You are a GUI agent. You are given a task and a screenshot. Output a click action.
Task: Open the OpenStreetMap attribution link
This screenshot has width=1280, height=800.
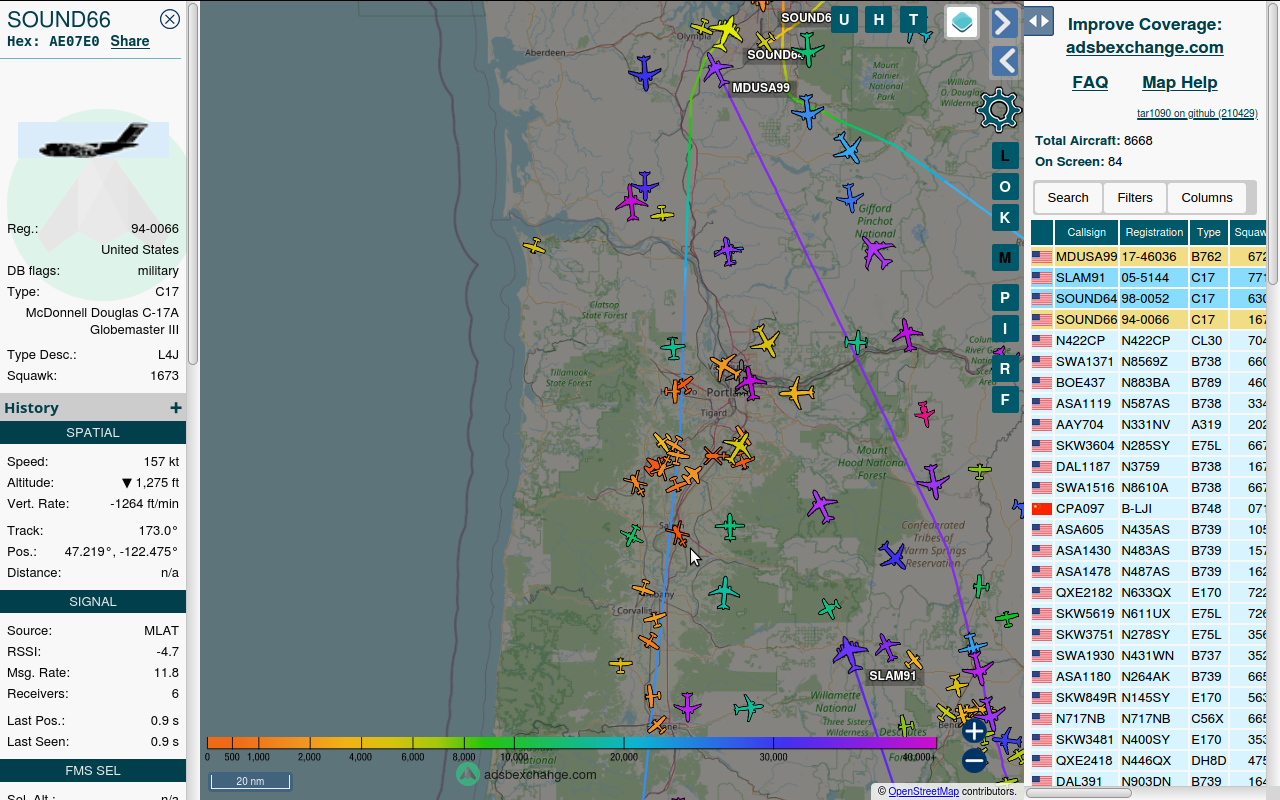924,791
